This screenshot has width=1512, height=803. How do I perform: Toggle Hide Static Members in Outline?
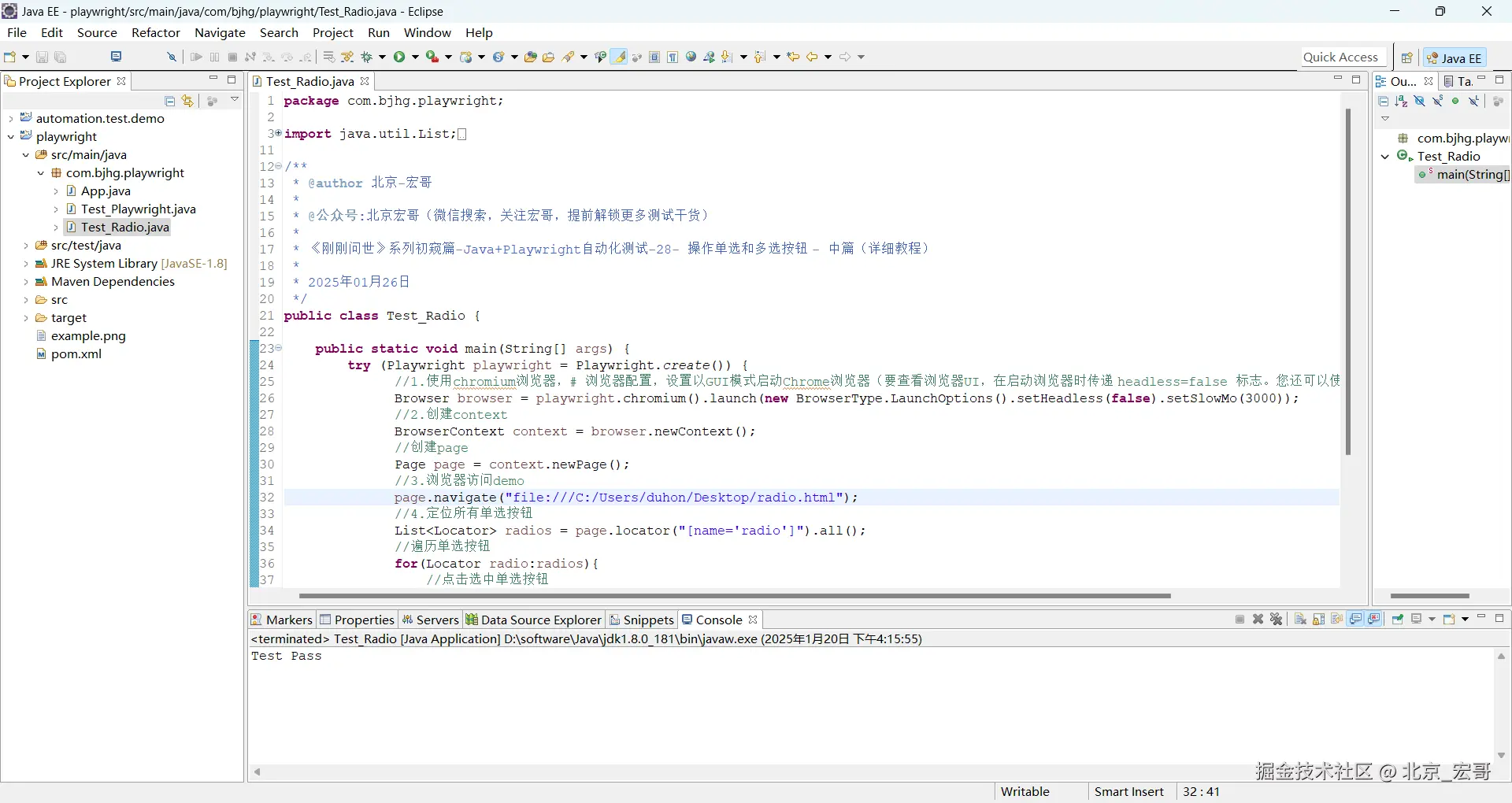coord(1437,101)
